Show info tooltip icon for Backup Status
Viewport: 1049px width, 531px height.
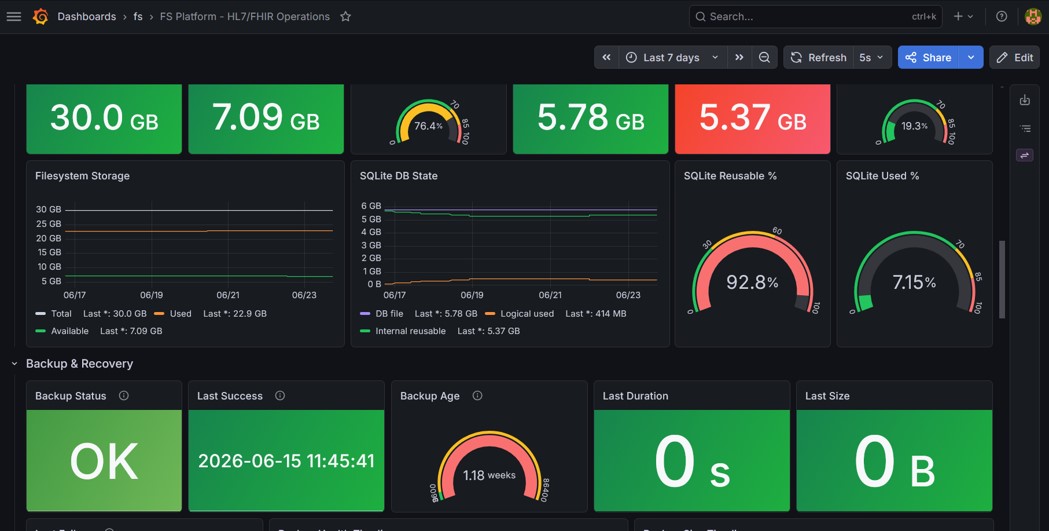click(x=124, y=395)
